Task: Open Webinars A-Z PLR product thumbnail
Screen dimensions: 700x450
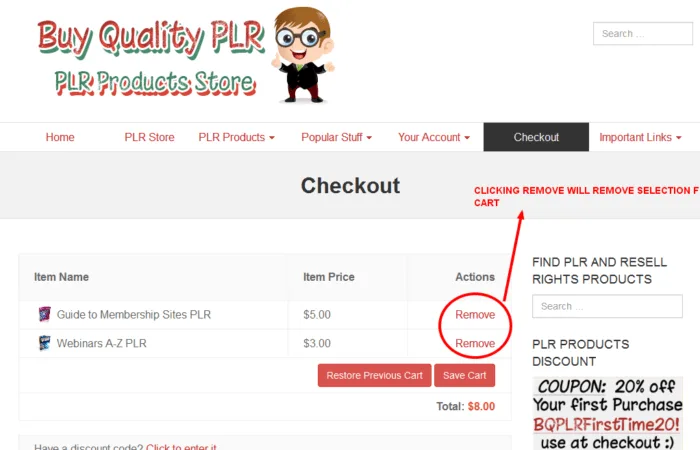Action: coord(44,343)
